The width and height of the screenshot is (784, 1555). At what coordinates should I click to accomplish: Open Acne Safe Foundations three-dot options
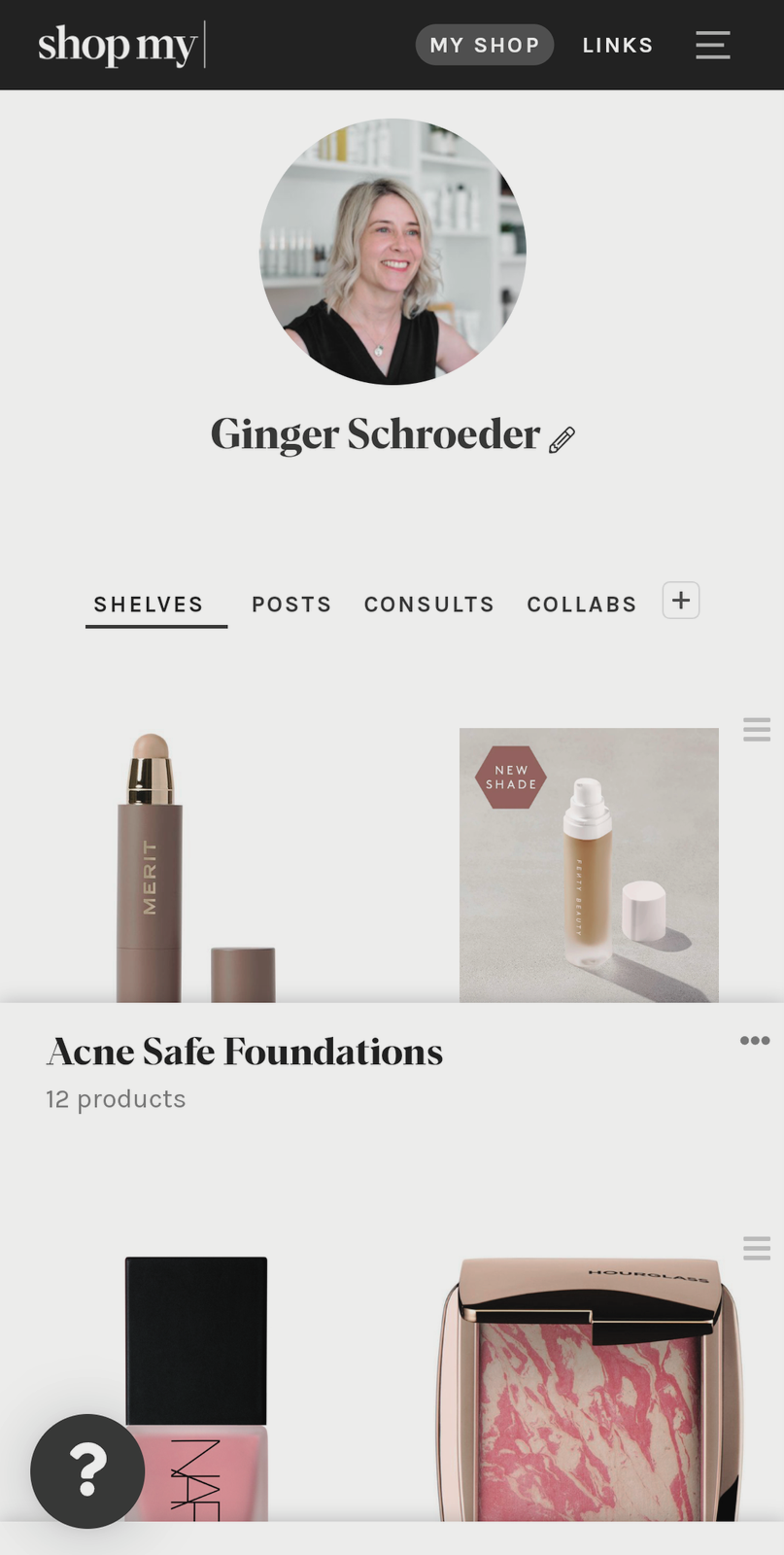(x=755, y=1041)
